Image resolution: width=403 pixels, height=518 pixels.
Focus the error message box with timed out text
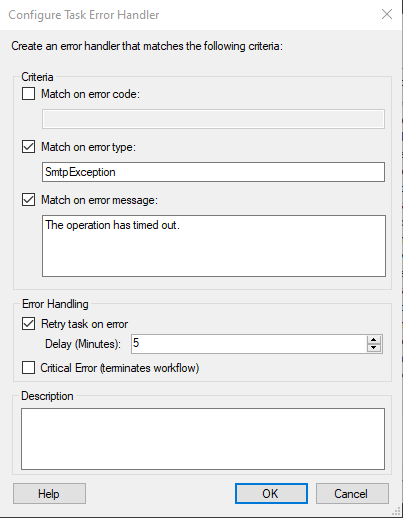tap(214, 246)
